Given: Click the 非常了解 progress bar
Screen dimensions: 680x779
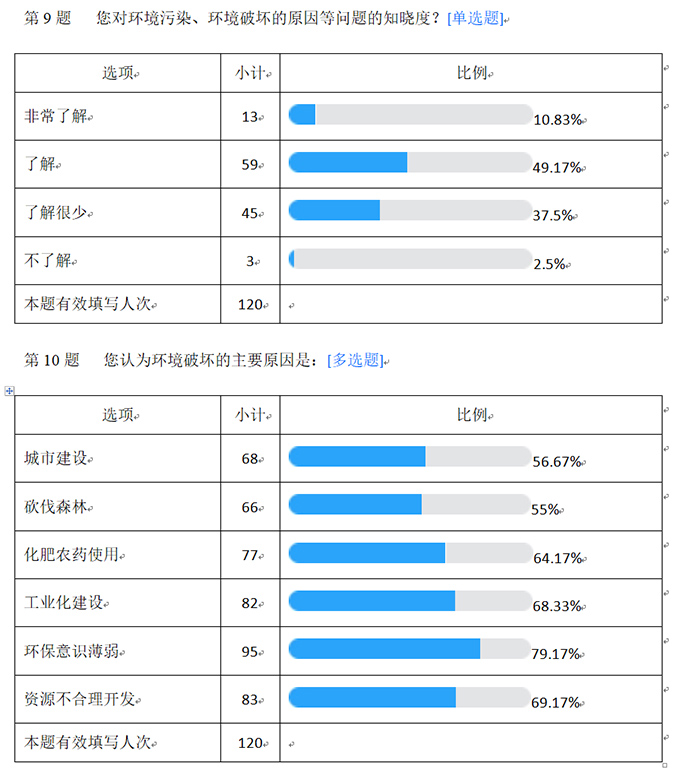Looking at the screenshot, I should 410,114.
